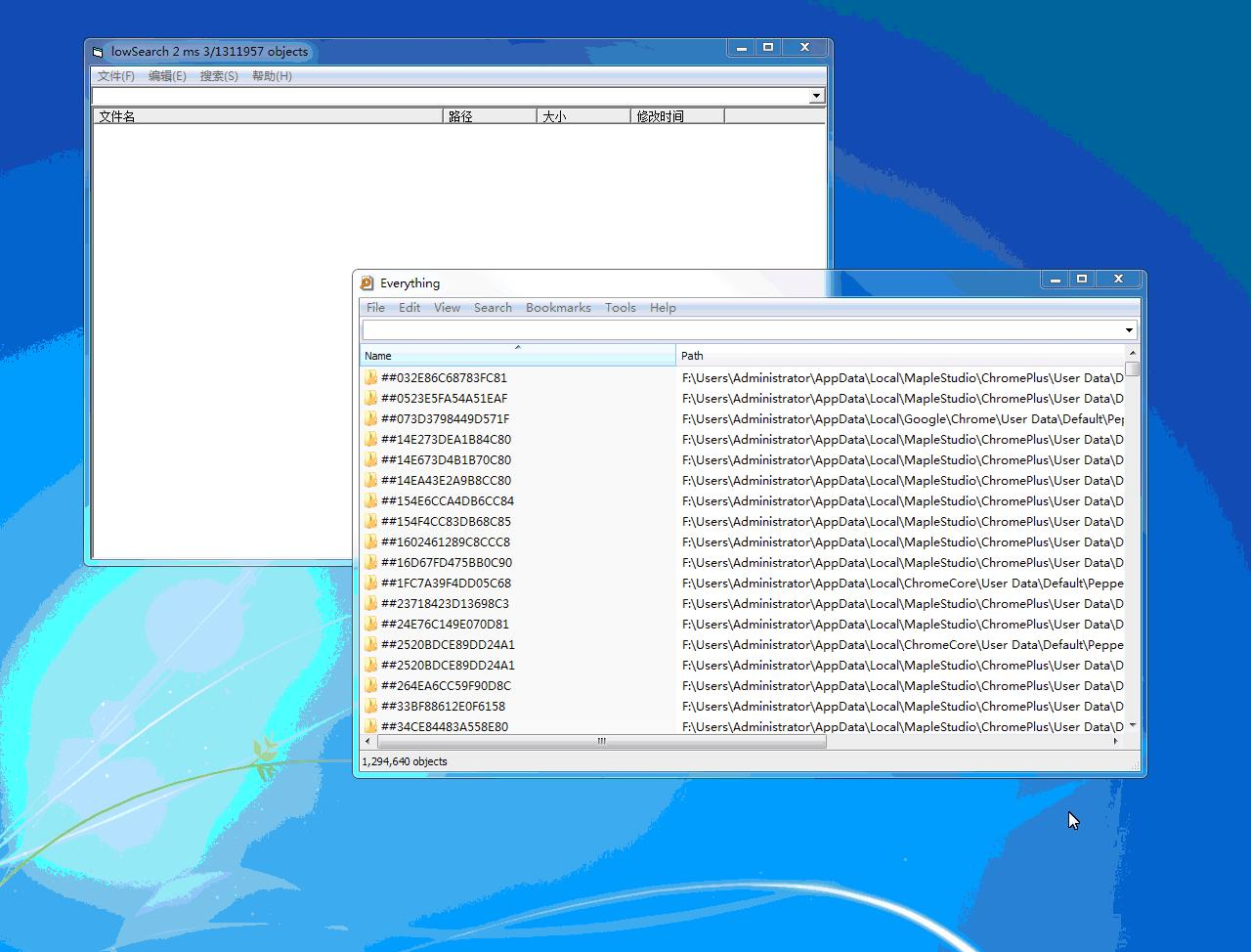Screen dimensions: 1251x952
Task: Expand the lowSearch search box dropdown arrow
Action: coord(817,96)
